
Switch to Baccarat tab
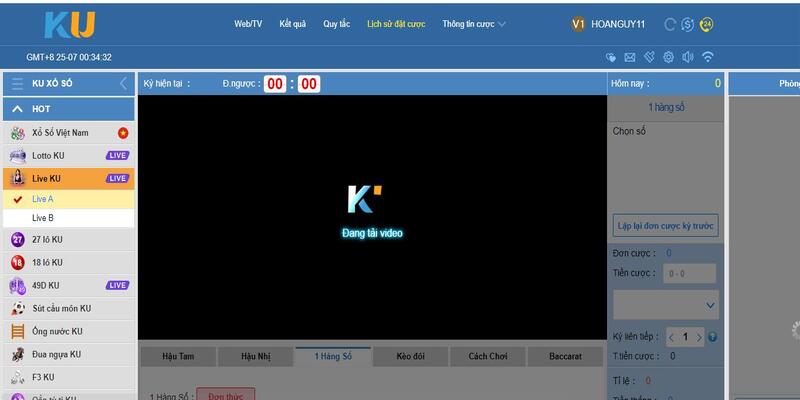click(x=565, y=357)
